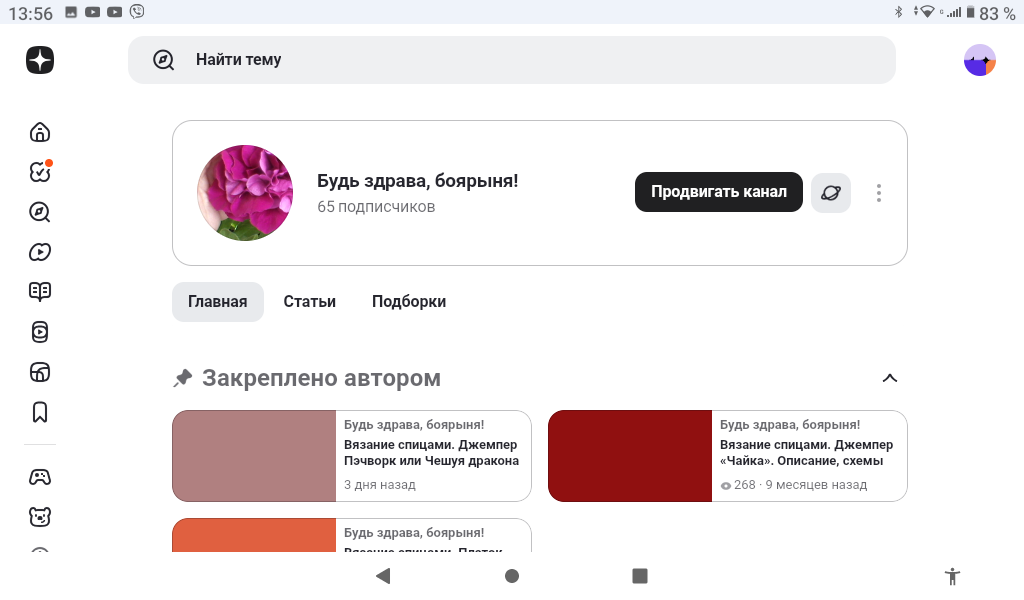Tap the Android recent apps square button
The height and width of the screenshot is (600, 1024).
click(x=640, y=576)
